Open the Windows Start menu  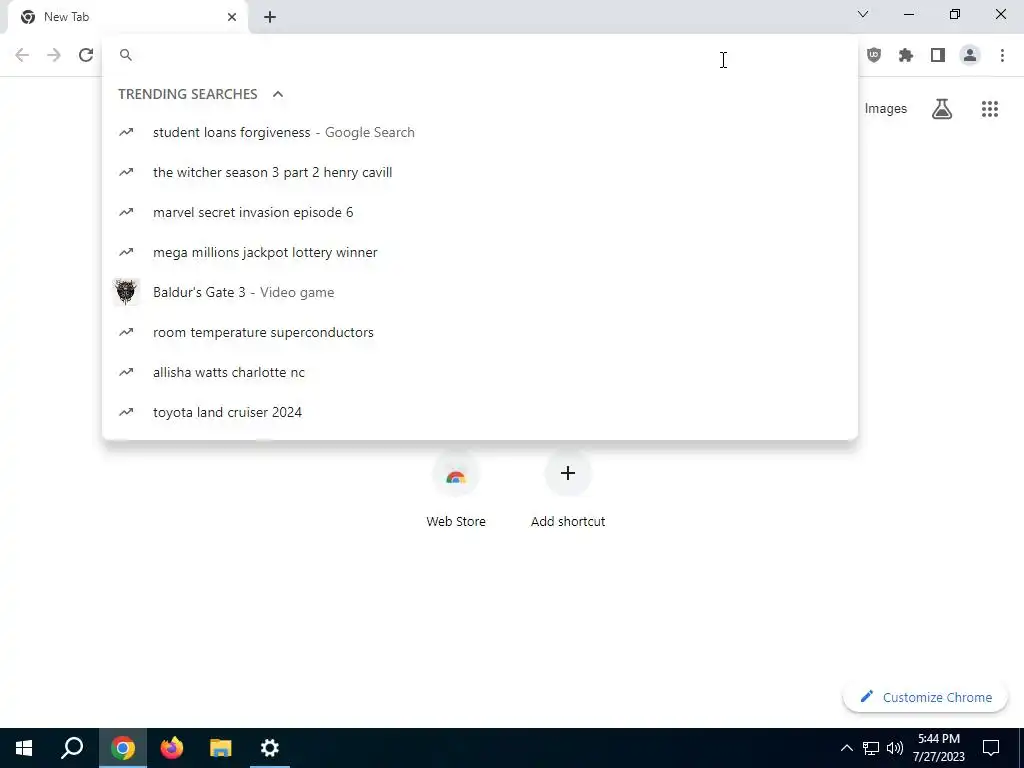click(24, 748)
